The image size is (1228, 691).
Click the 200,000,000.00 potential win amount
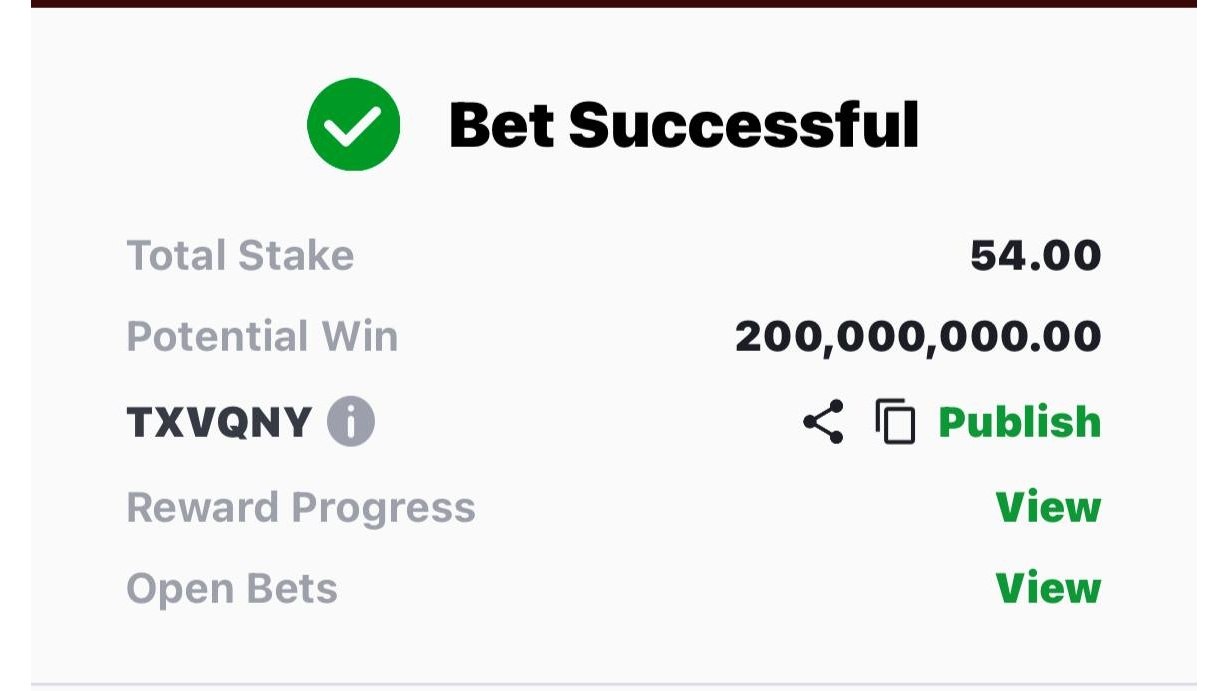(x=918, y=337)
